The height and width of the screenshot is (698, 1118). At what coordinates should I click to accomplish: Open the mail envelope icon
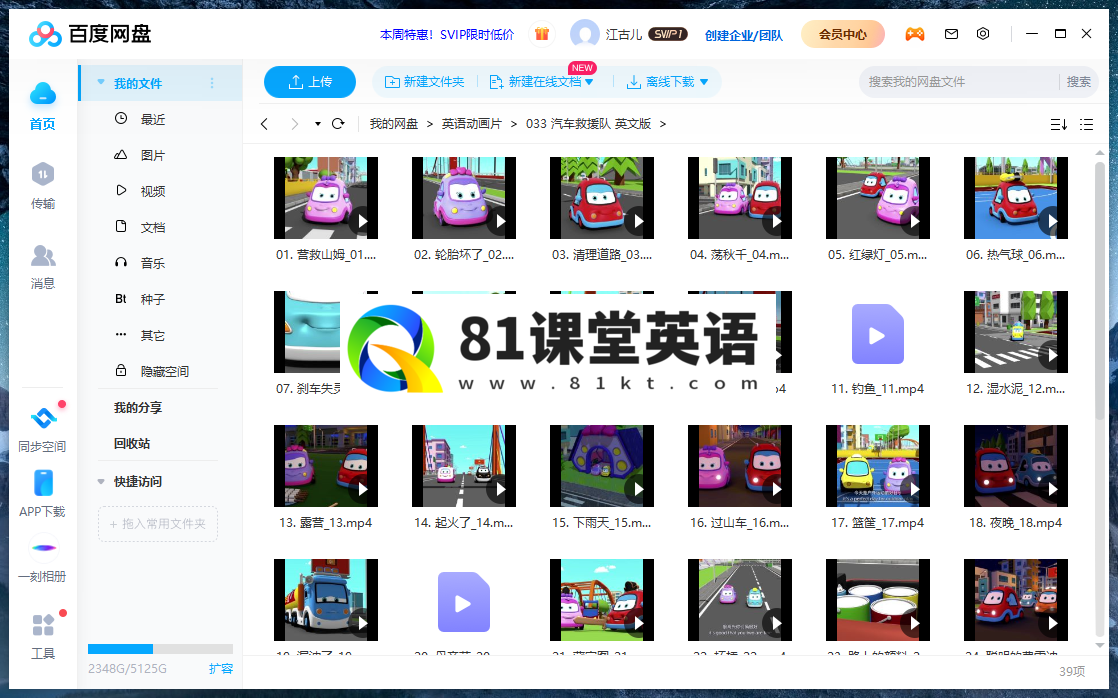pyautogui.click(x=951, y=34)
